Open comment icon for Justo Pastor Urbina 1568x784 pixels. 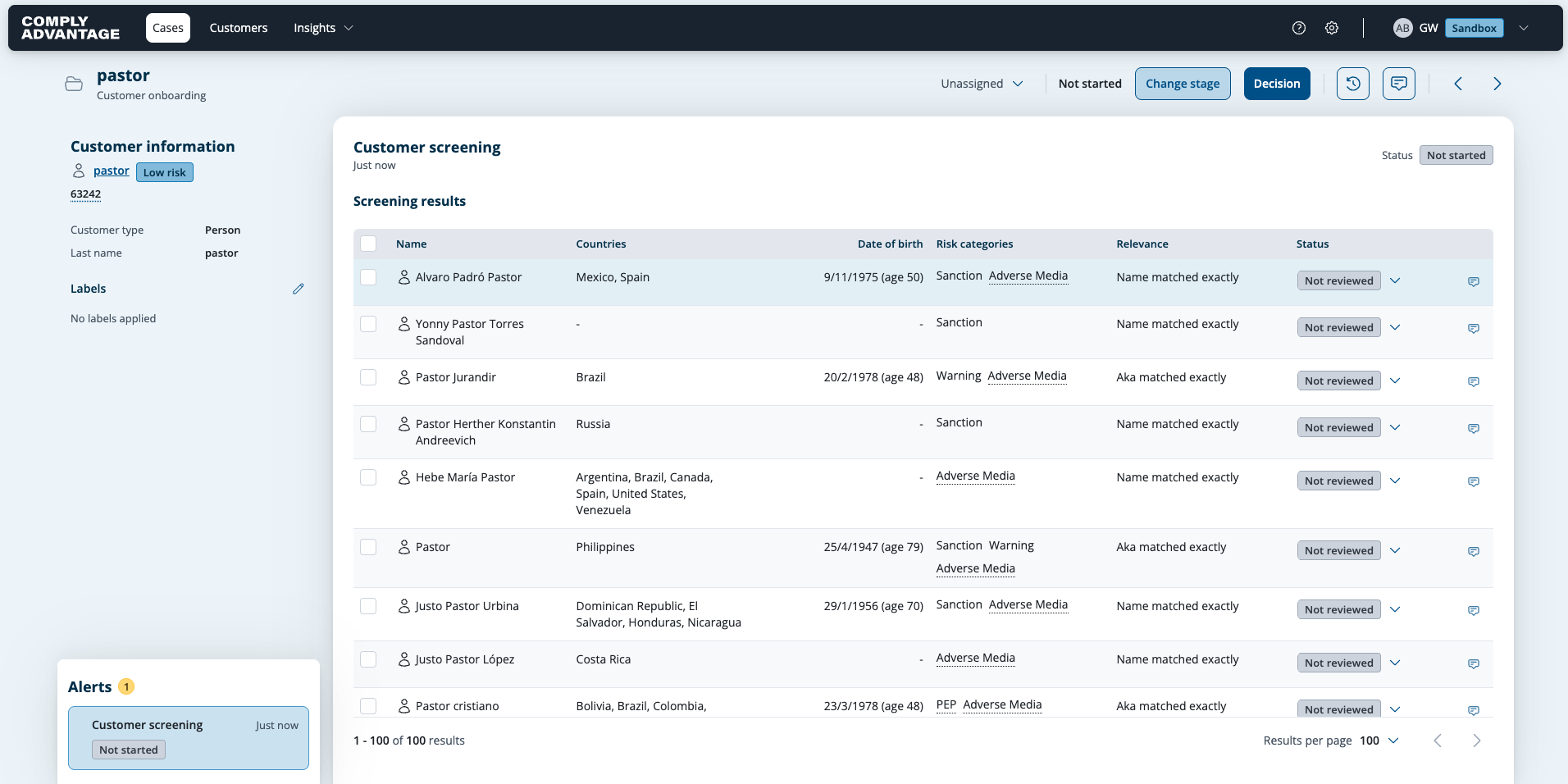click(1474, 610)
